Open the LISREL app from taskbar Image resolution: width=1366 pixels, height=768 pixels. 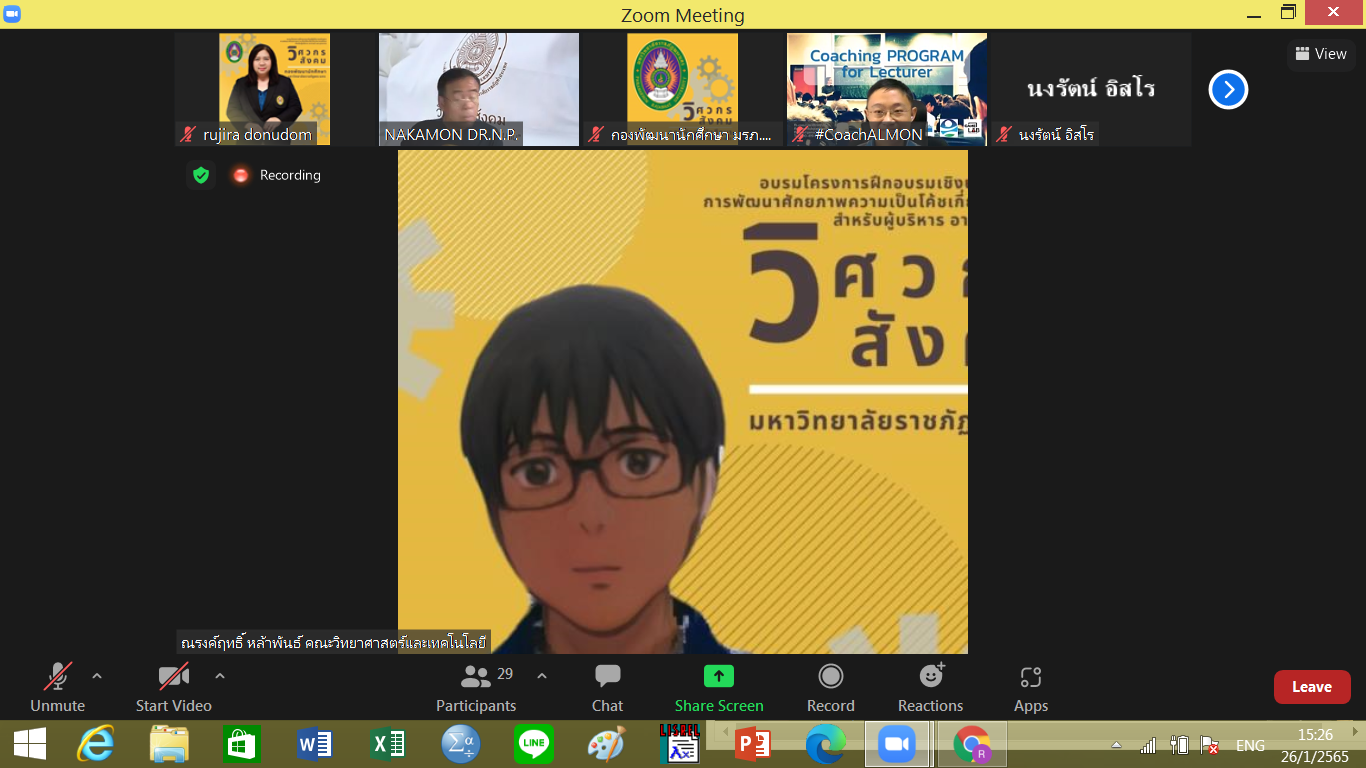click(680, 743)
